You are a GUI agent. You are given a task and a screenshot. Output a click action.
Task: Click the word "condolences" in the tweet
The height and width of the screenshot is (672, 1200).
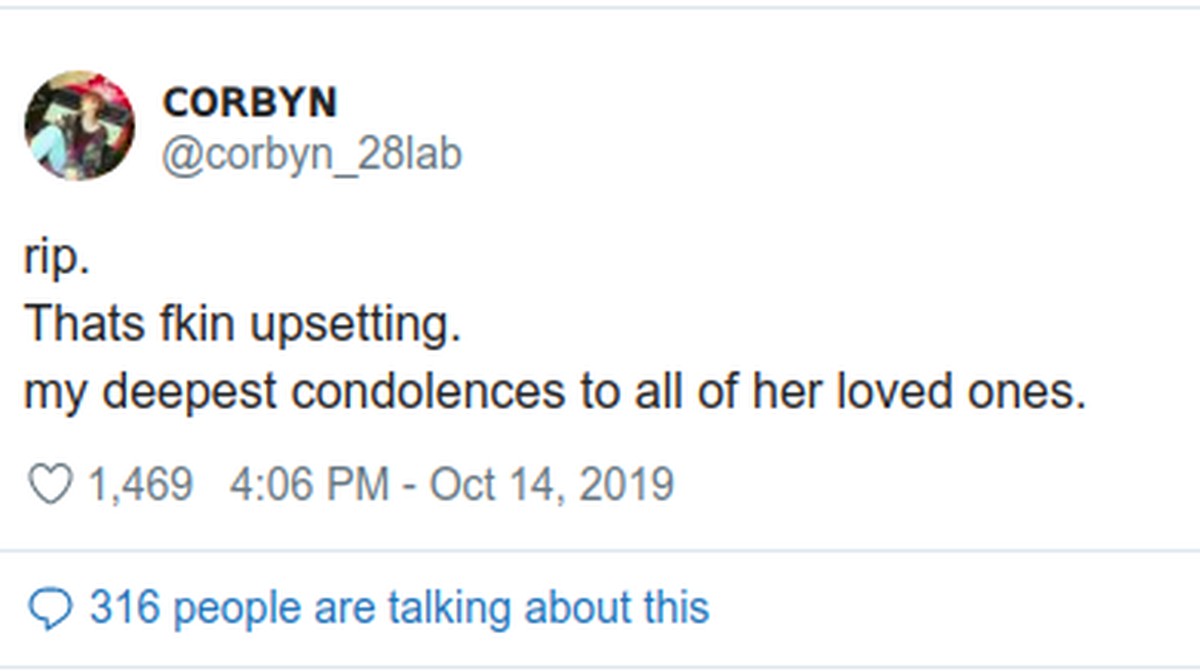(428, 391)
